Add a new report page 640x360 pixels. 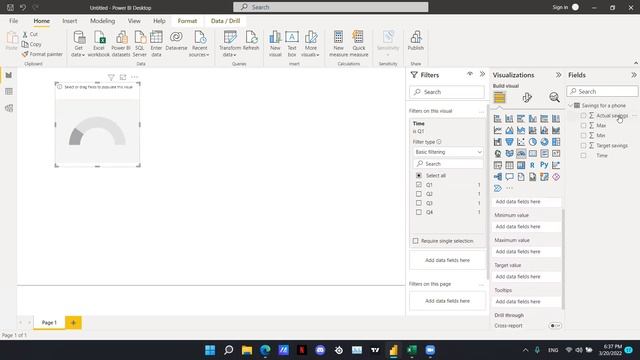pyautogui.click(x=73, y=322)
